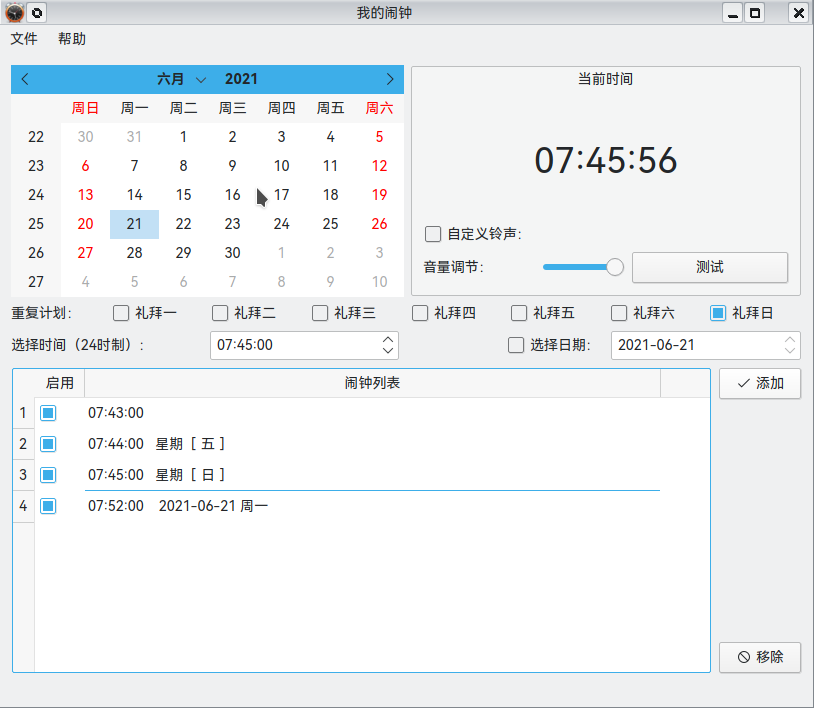Open the 六月 month dropdown

[182, 79]
